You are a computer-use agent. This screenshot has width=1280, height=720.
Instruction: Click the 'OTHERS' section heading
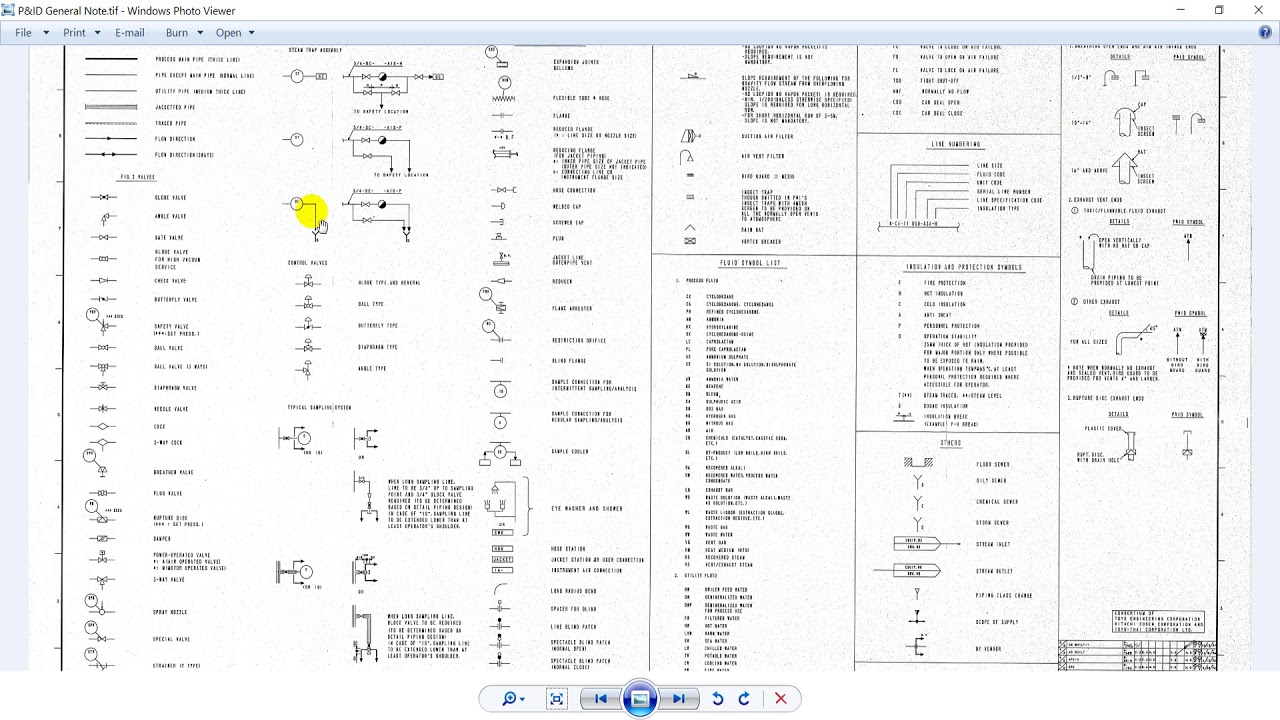[x=950, y=443]
